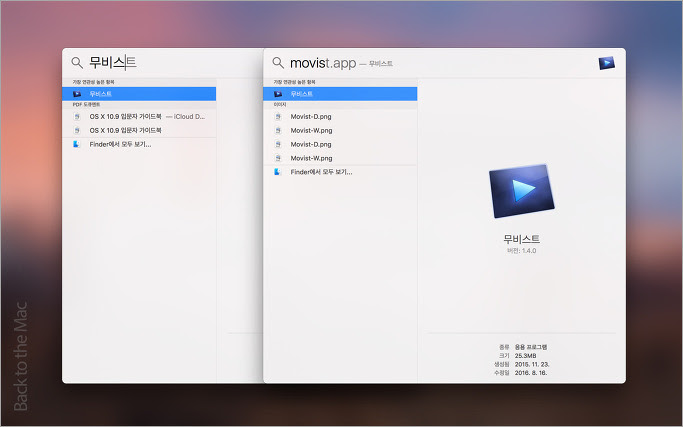
Task: Click the Movist icon in the right window's top hit row
Action: [x=278, y=94]
